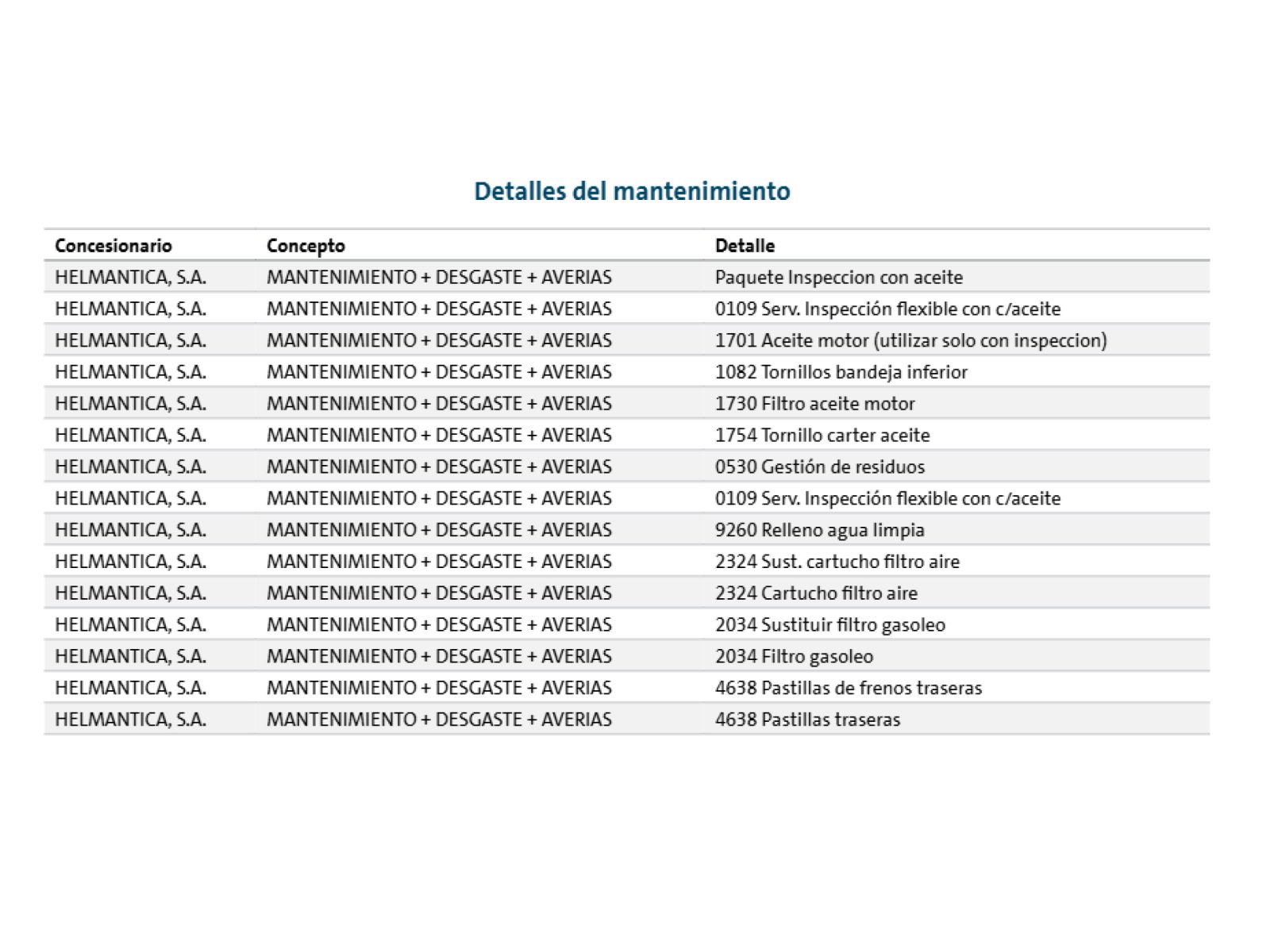Click HELMANTICA, S.A. in the last row
Viewport: 1270px width, 952px height.
point(130,720)
